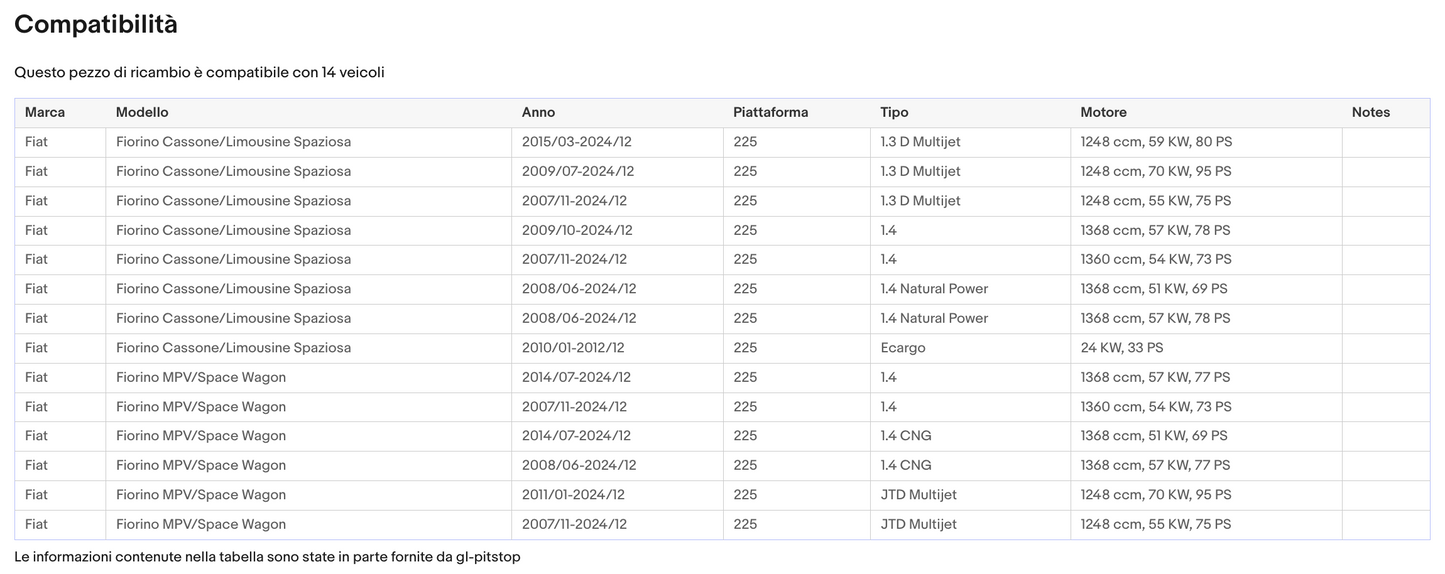The height and width of the screenshot is (574, 1445).
Task: Click the text about 14 compatible vehicles
Action: tap(199, 72)
